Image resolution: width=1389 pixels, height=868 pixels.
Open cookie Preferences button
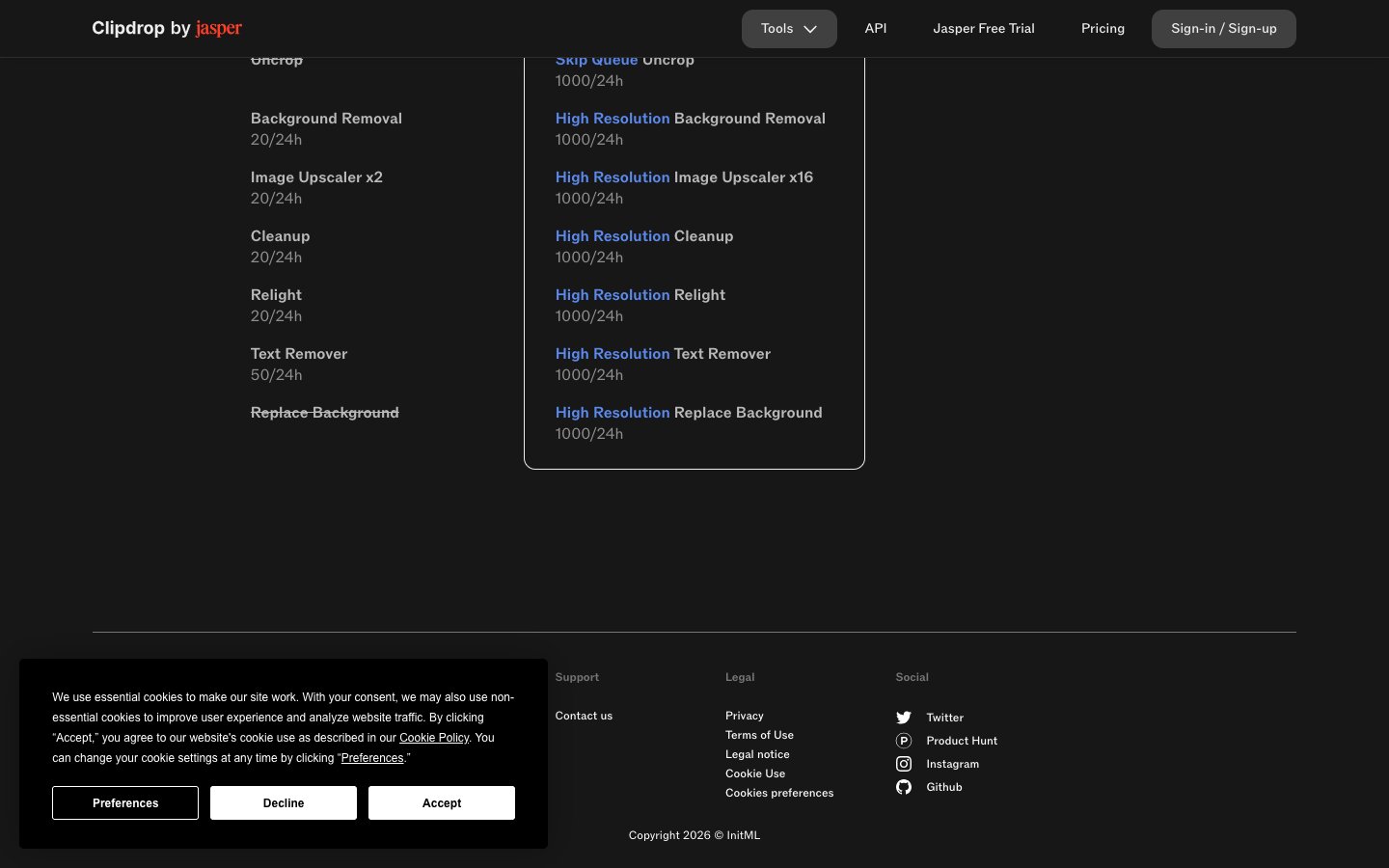point(125,802)
